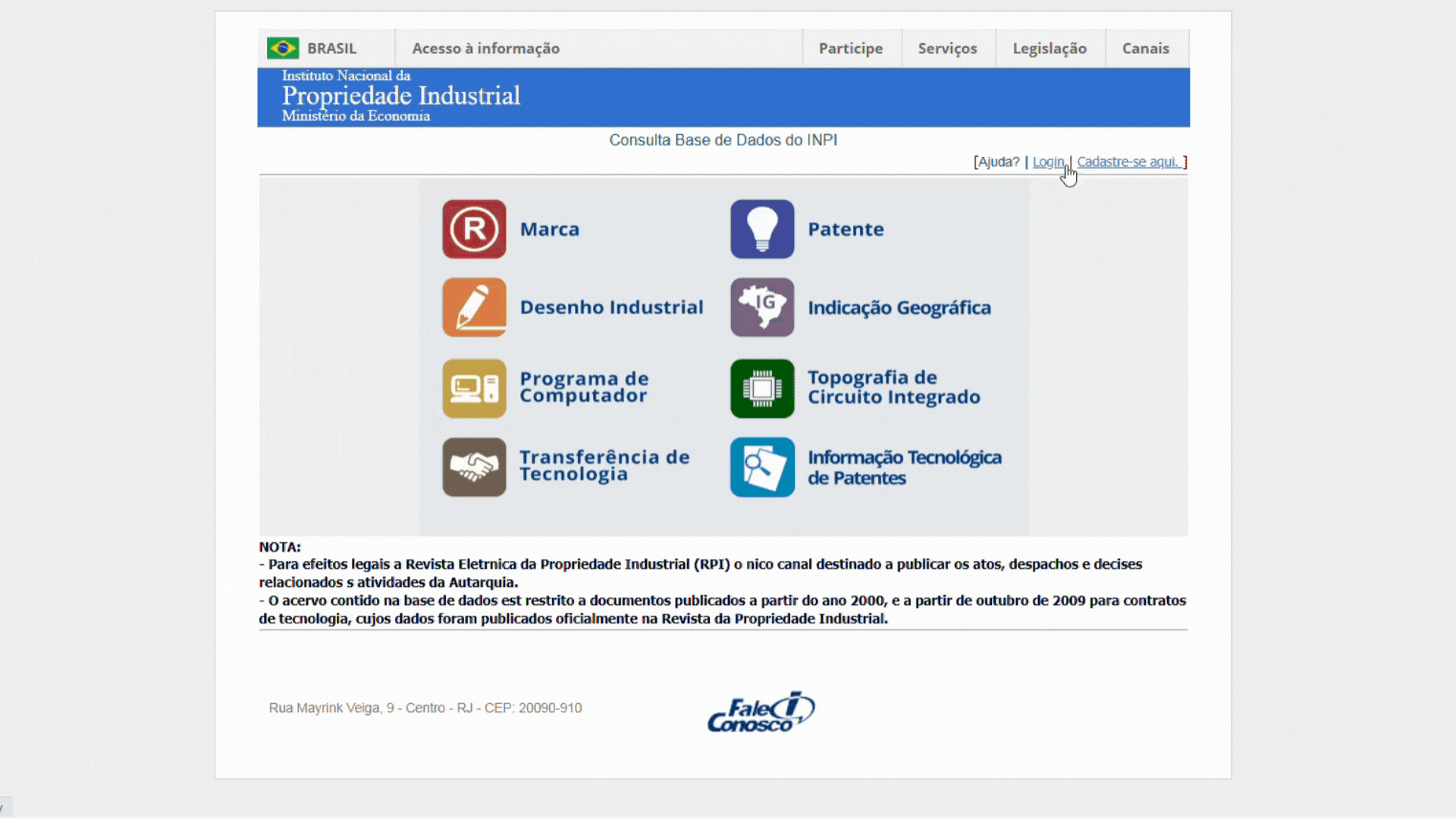Viewport: 1456px width, 819px height.
Task: Click the Indicação Geográfica text label
Action: (x=899, y=308)
